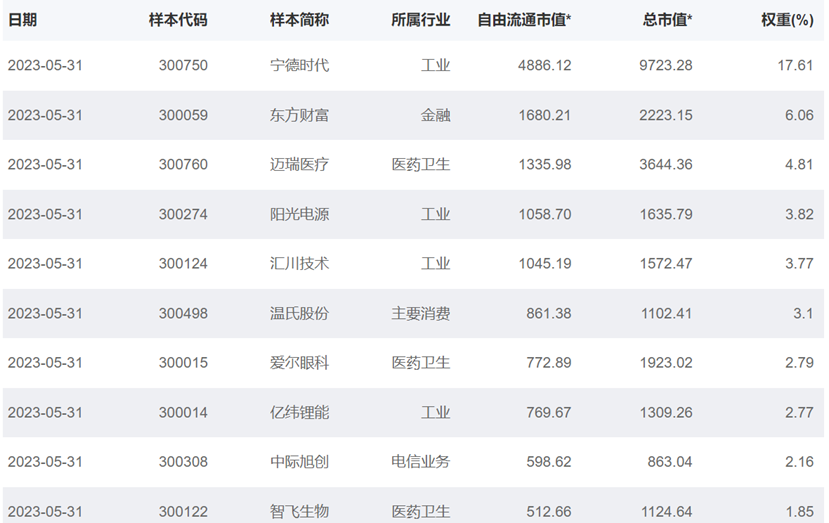Click the 样本代码 column header
829x523 pixels.
(x=178, y=20)
